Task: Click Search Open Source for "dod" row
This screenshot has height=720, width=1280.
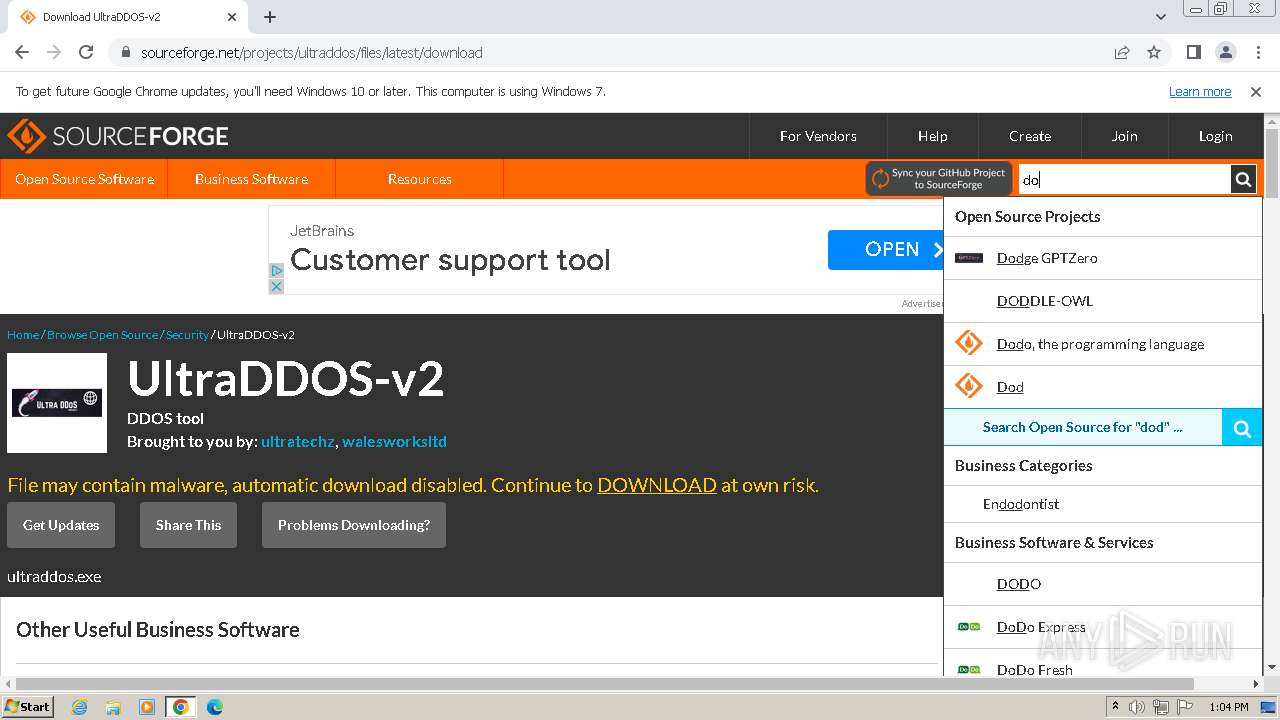Action: [1083, 427]
